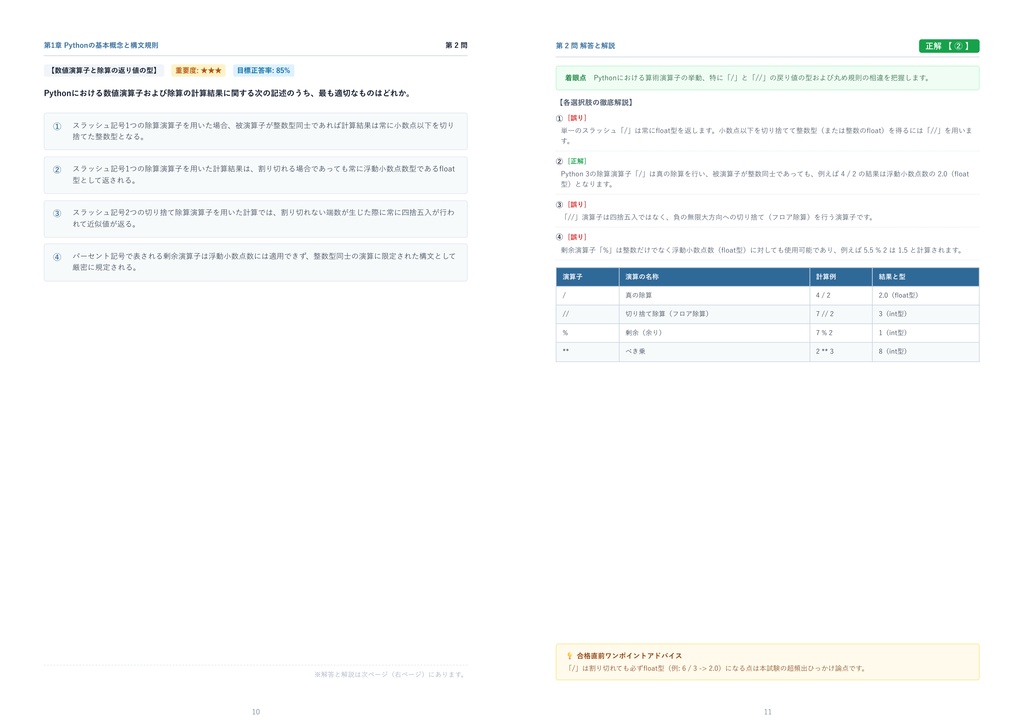Click the explanation text starting 剰余演算子「%」は整数だけでなく
The image size is (1024, 724).
click(761, 250)
